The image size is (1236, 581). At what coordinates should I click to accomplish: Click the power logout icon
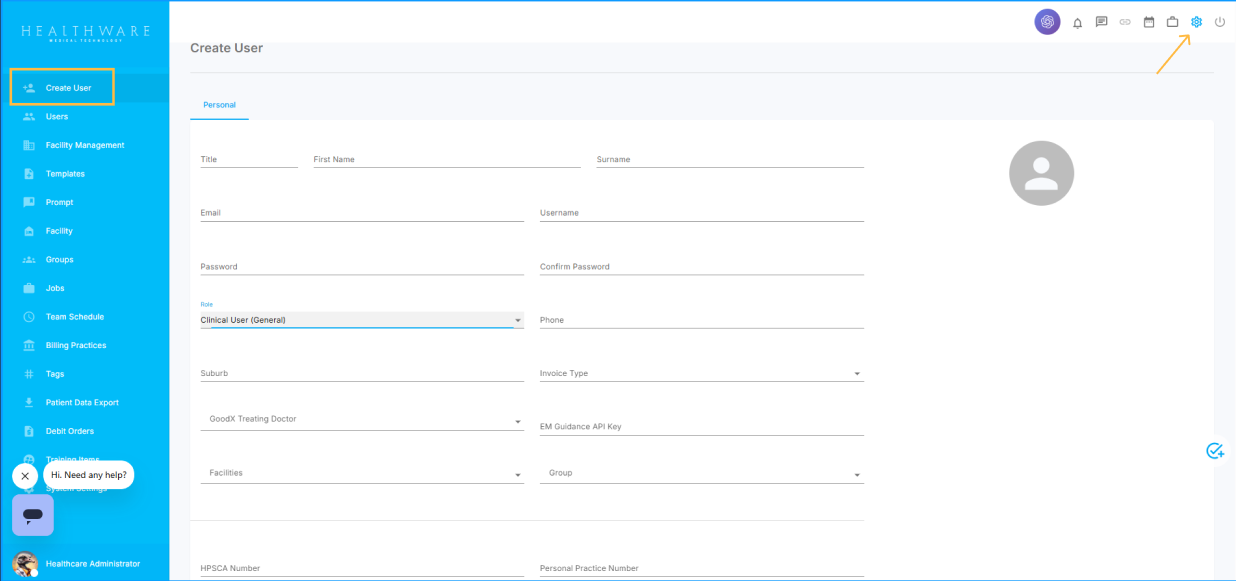pyautogui.click(x=1219, y=22)
